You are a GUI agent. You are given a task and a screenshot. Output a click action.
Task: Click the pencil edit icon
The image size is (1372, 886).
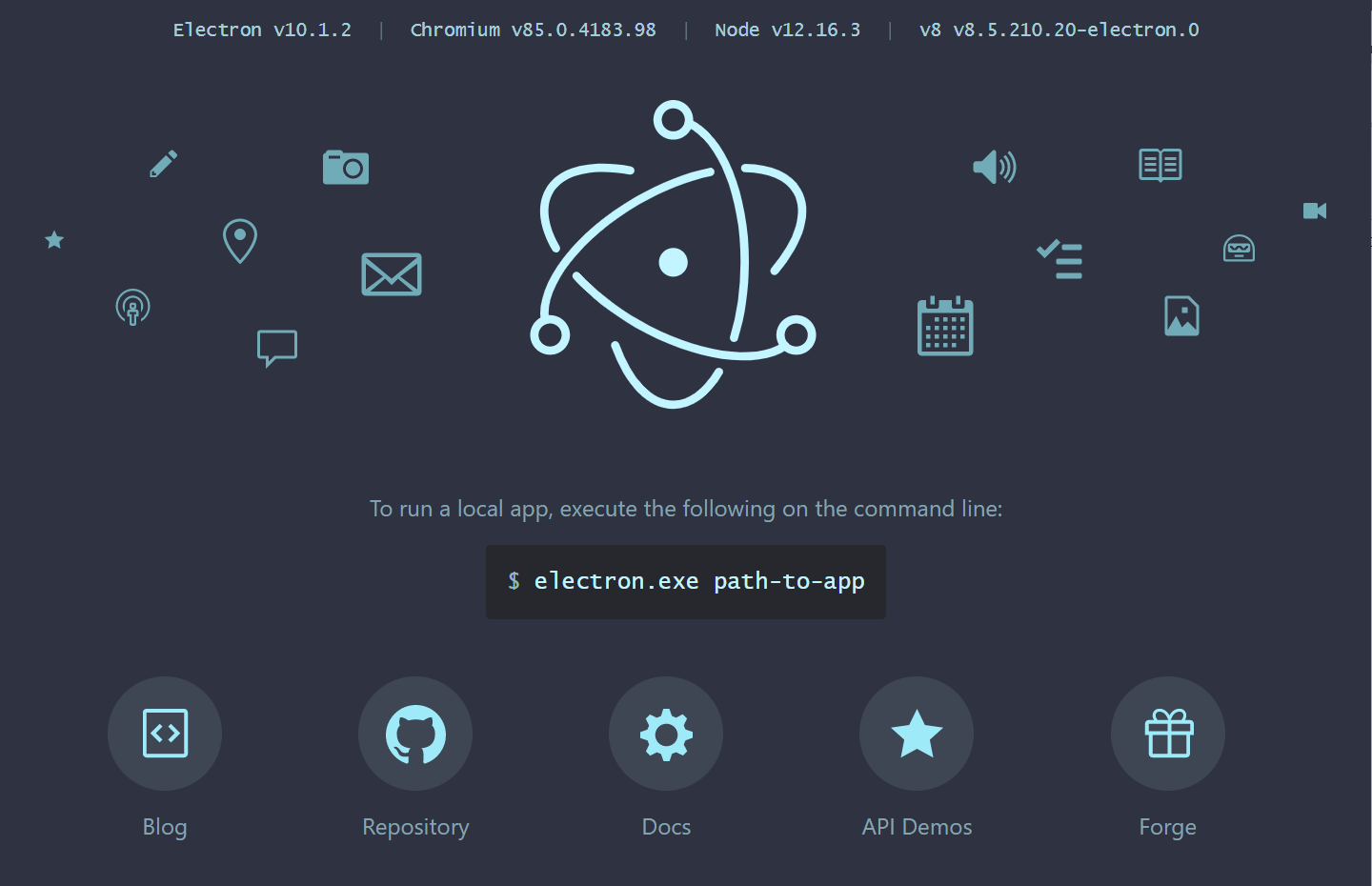coord(162,163)
